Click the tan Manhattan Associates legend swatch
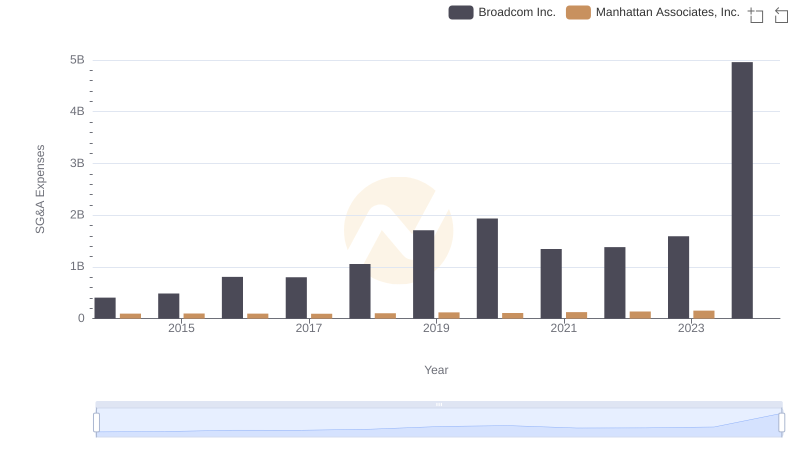This screenshot has width=800, height=461. pos(578,12)
